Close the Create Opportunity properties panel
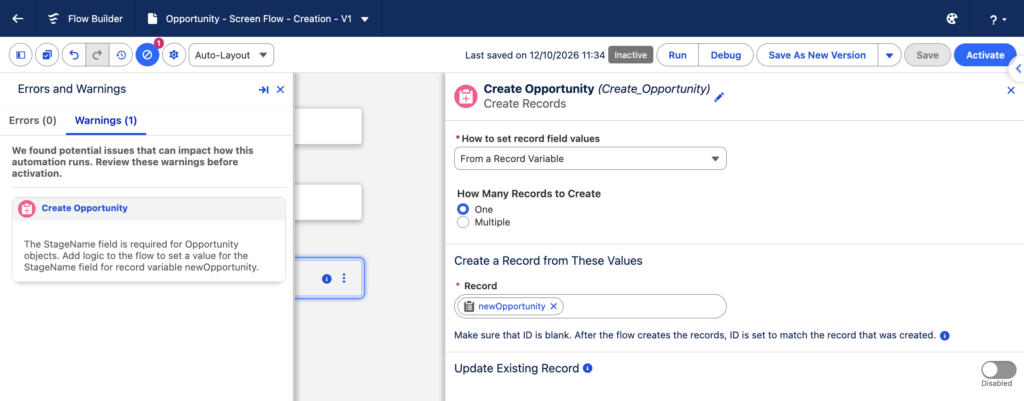Image resolution: width=1024 pixels, height=401 pixels. [x=1011, y=91]
